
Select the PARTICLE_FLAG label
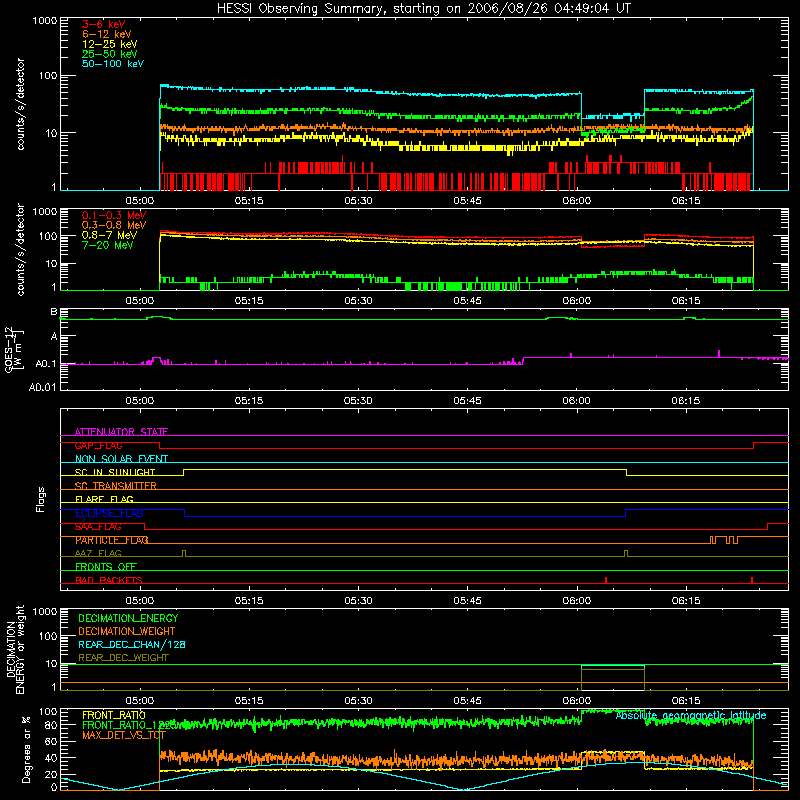coord(111,540)
